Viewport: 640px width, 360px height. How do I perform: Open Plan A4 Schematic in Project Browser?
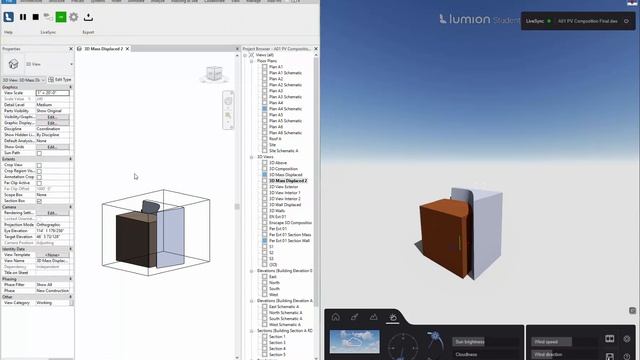point(285,109)
